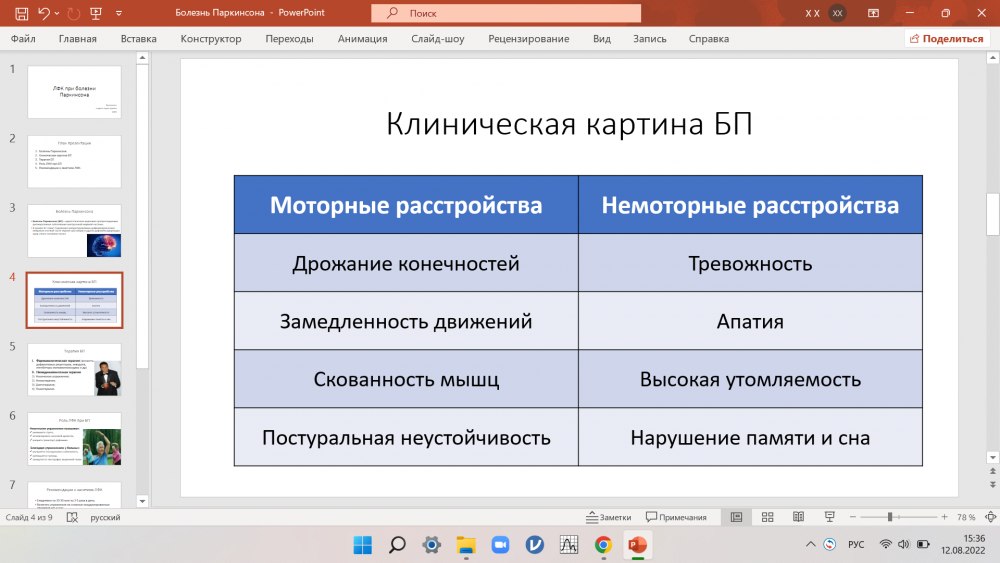1000x563 pixels.
Task: Undo the last action
Action: pyautogui.click(x=44, y=13)
